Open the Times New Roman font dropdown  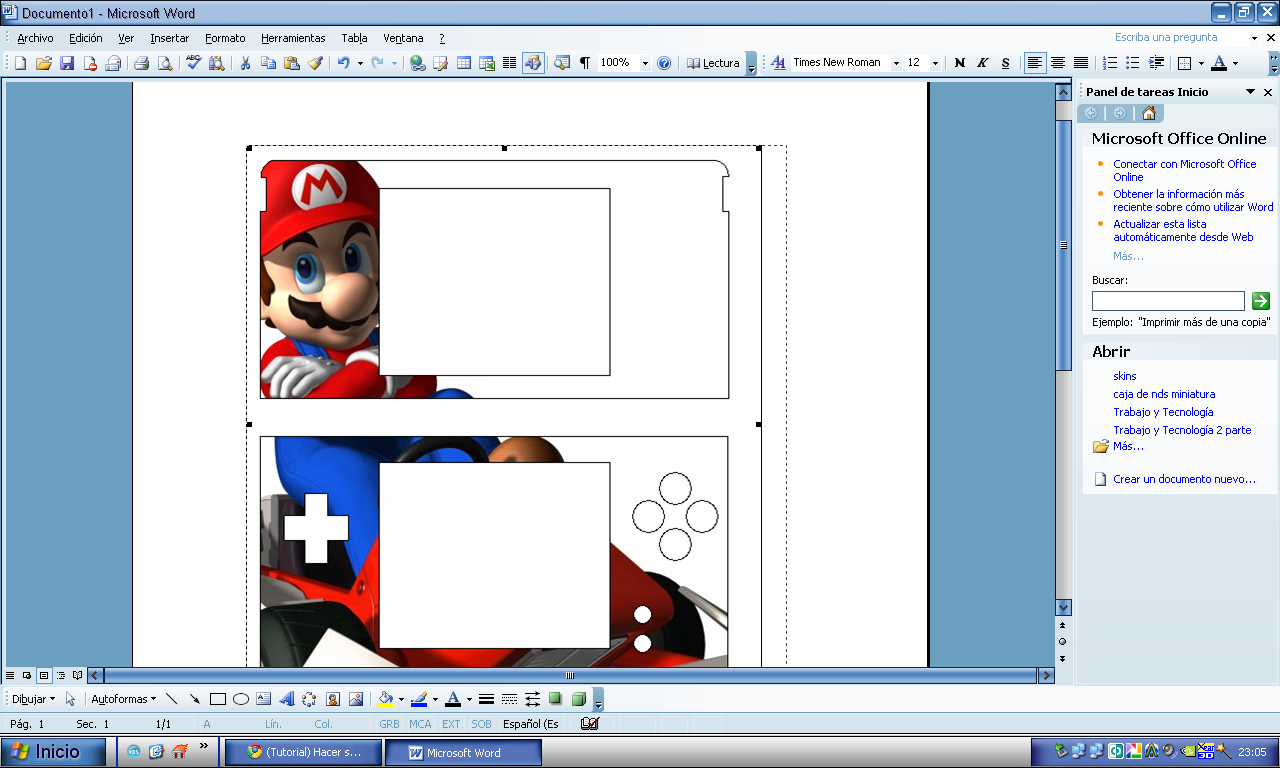tap(896, 63)
